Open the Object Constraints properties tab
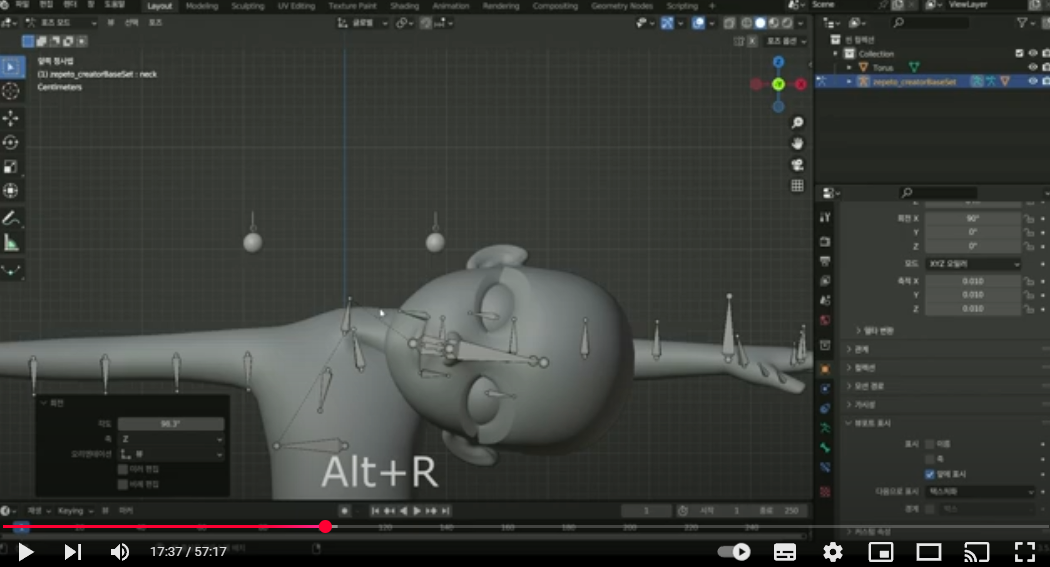This screenshot has width=1050, height=567. click(x=825, y=408)
